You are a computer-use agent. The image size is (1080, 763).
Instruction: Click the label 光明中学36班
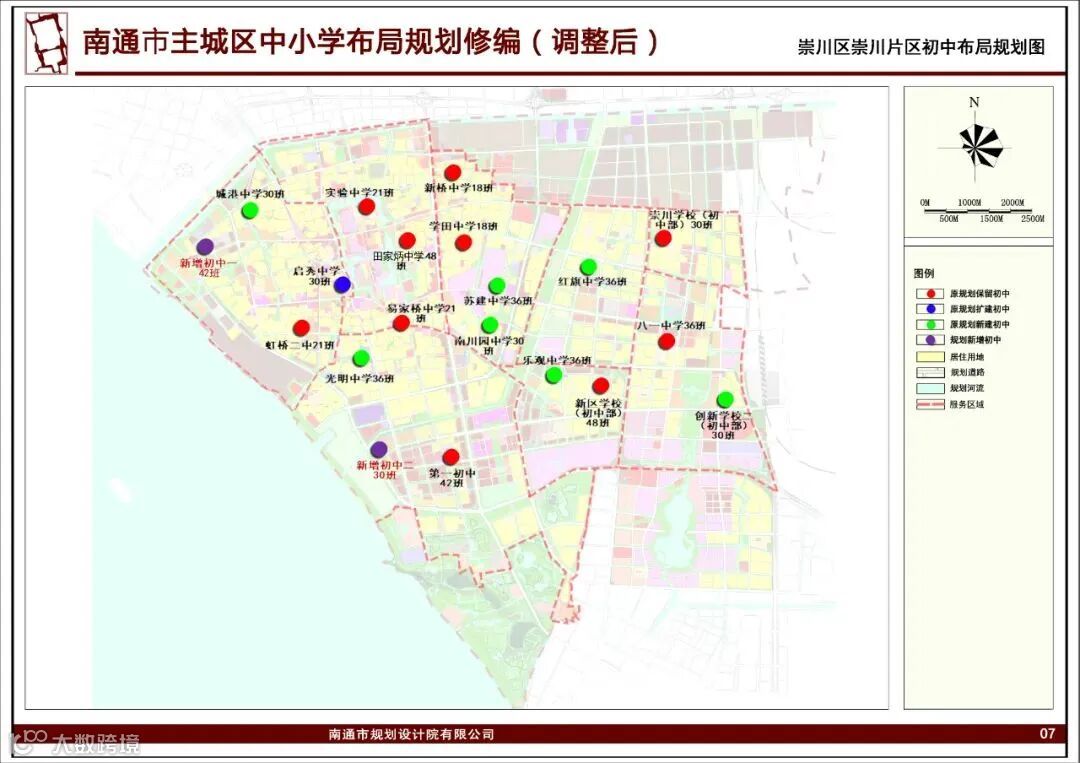[360, 378]
